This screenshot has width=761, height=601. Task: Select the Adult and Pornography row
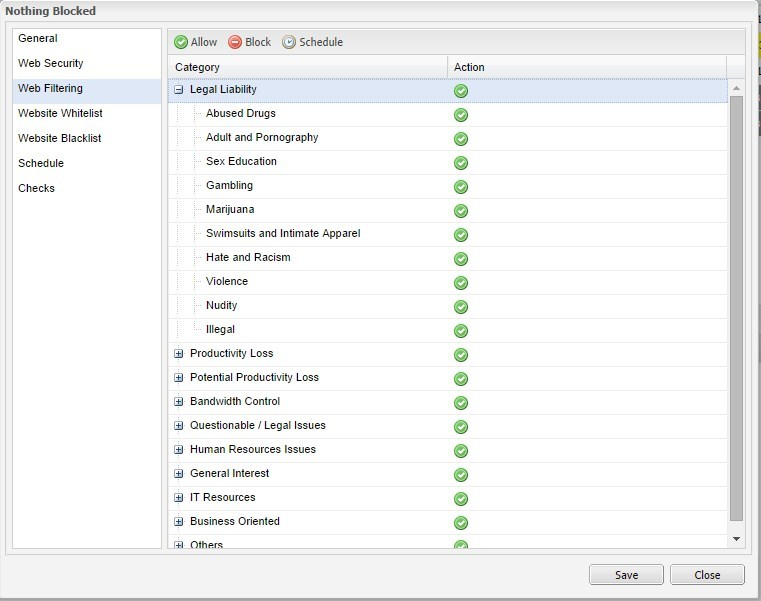click(x=448, y=139)
